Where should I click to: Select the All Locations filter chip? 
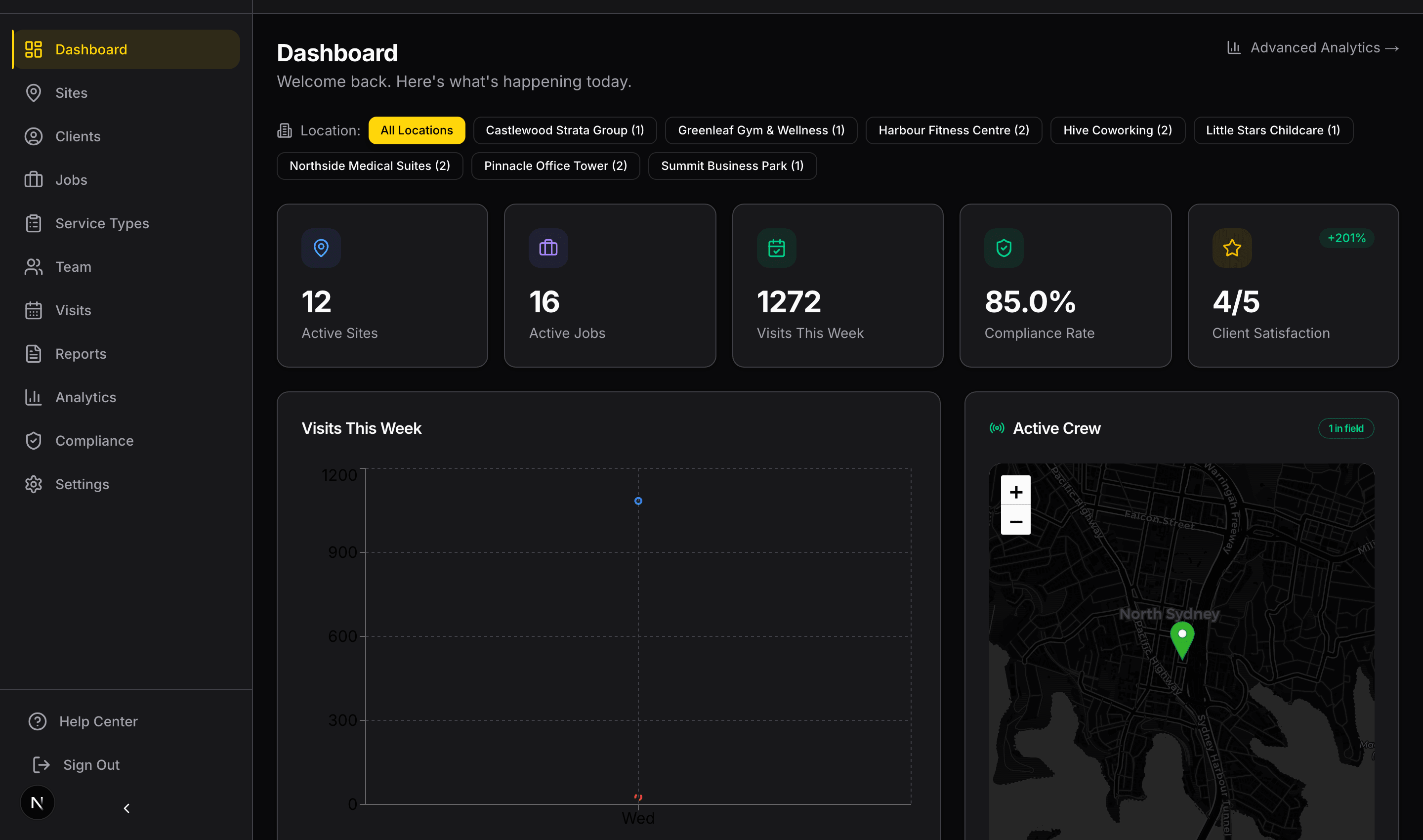point(416,129)
